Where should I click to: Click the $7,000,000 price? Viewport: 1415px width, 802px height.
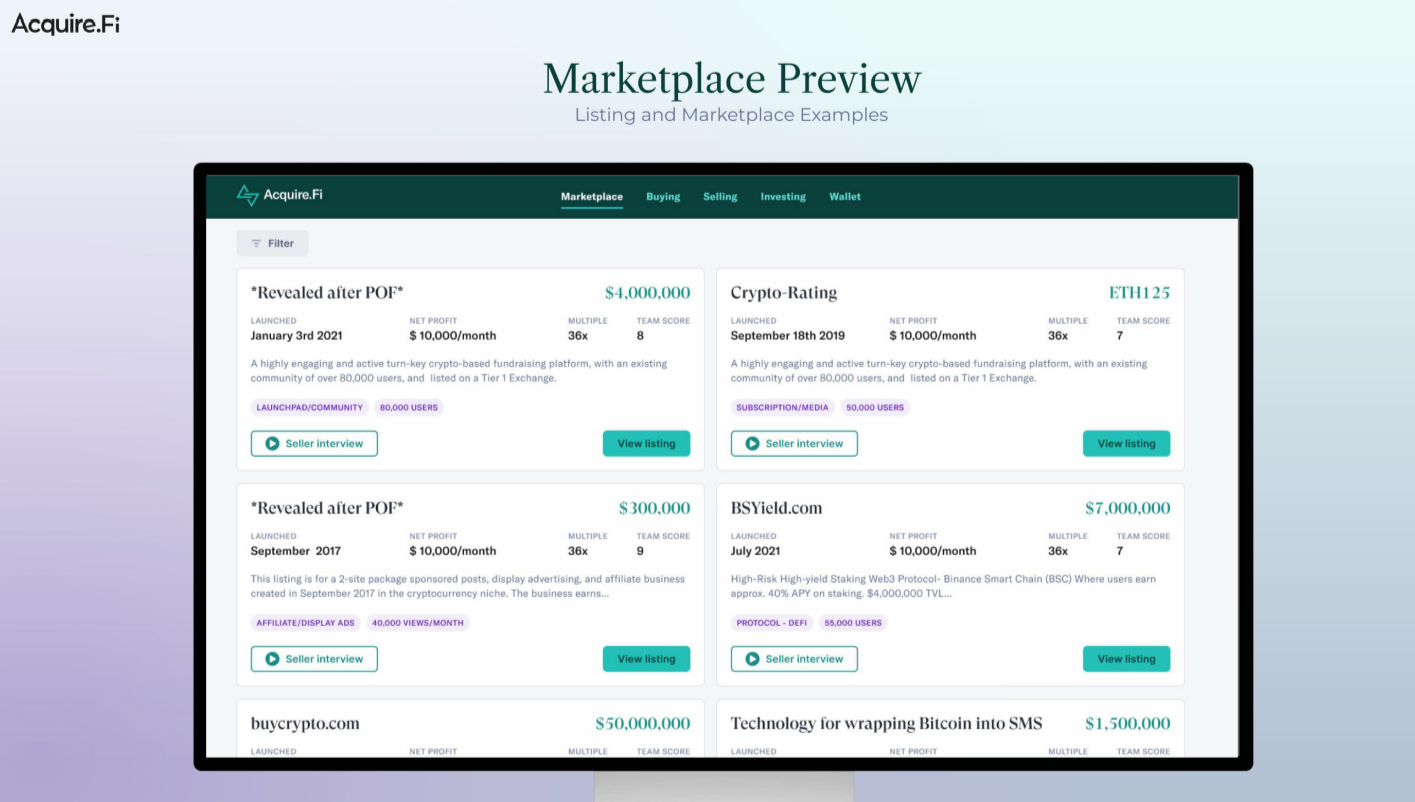1127,508
